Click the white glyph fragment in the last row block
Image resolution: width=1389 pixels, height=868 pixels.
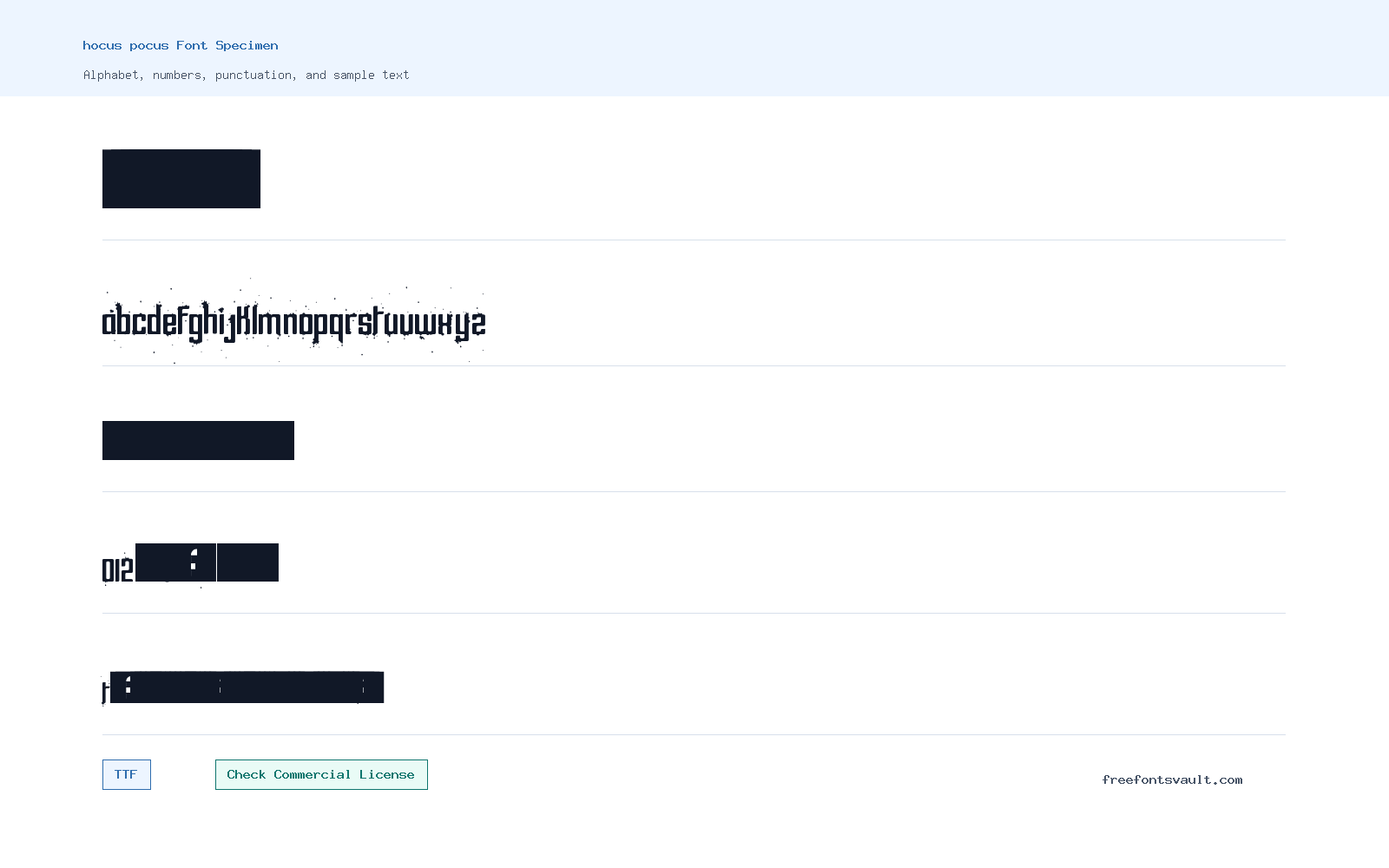point(128,686)
